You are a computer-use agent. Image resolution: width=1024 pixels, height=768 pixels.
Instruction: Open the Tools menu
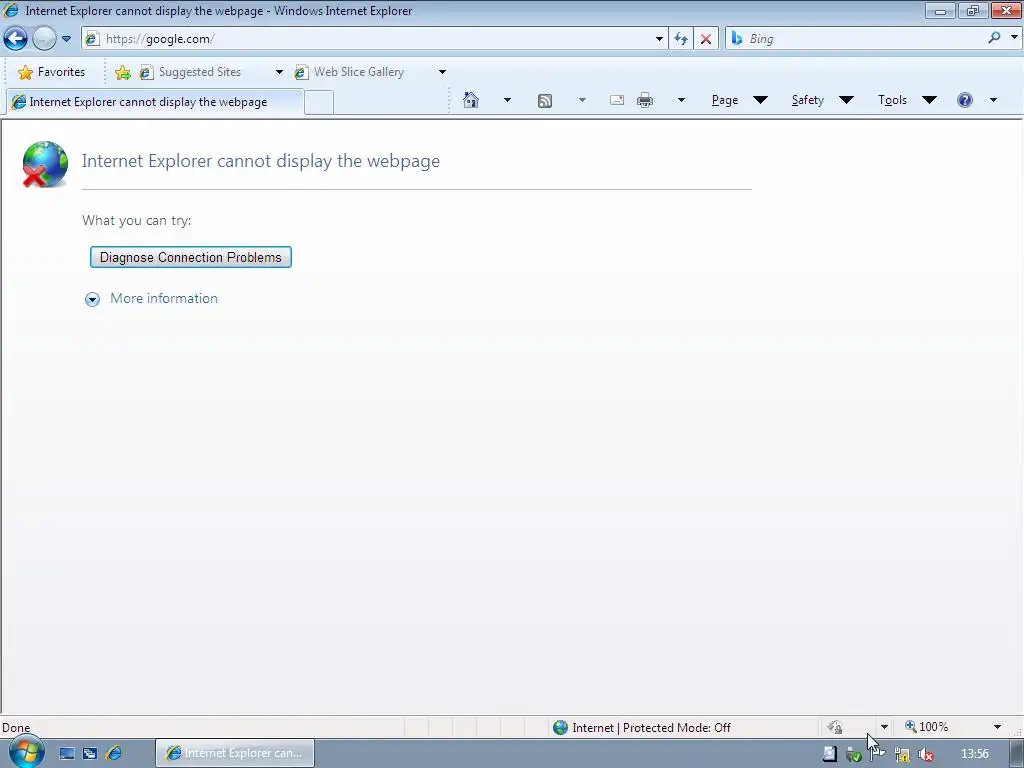coord(906,100)
